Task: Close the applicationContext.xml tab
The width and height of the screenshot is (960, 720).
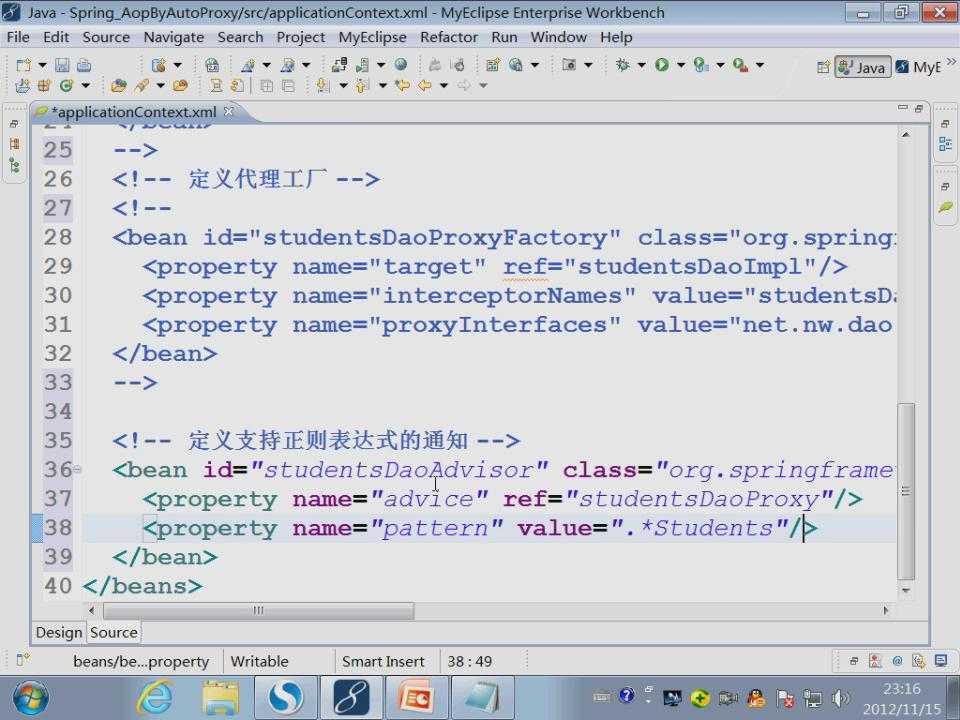Action: (x=228, y=111)
